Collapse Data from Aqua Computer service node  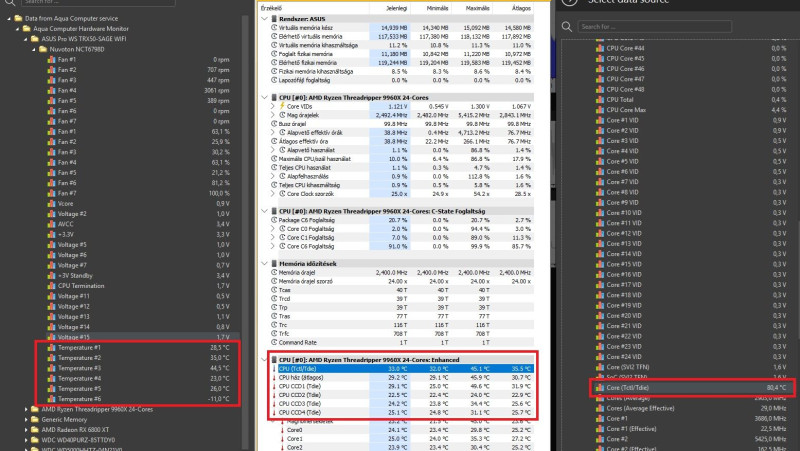coord(9,18)
